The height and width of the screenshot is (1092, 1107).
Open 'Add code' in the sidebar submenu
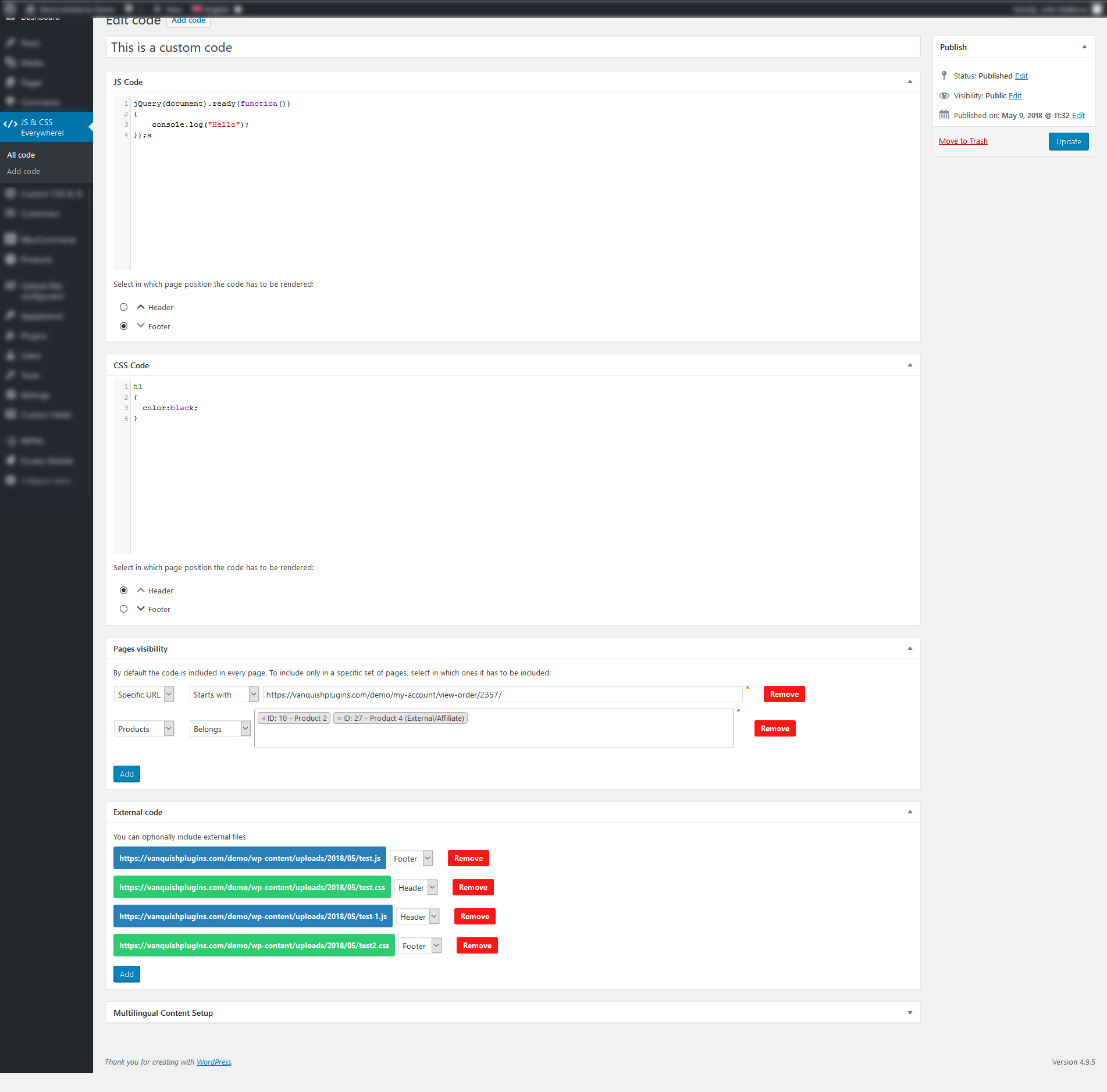[x=23, y=171]
